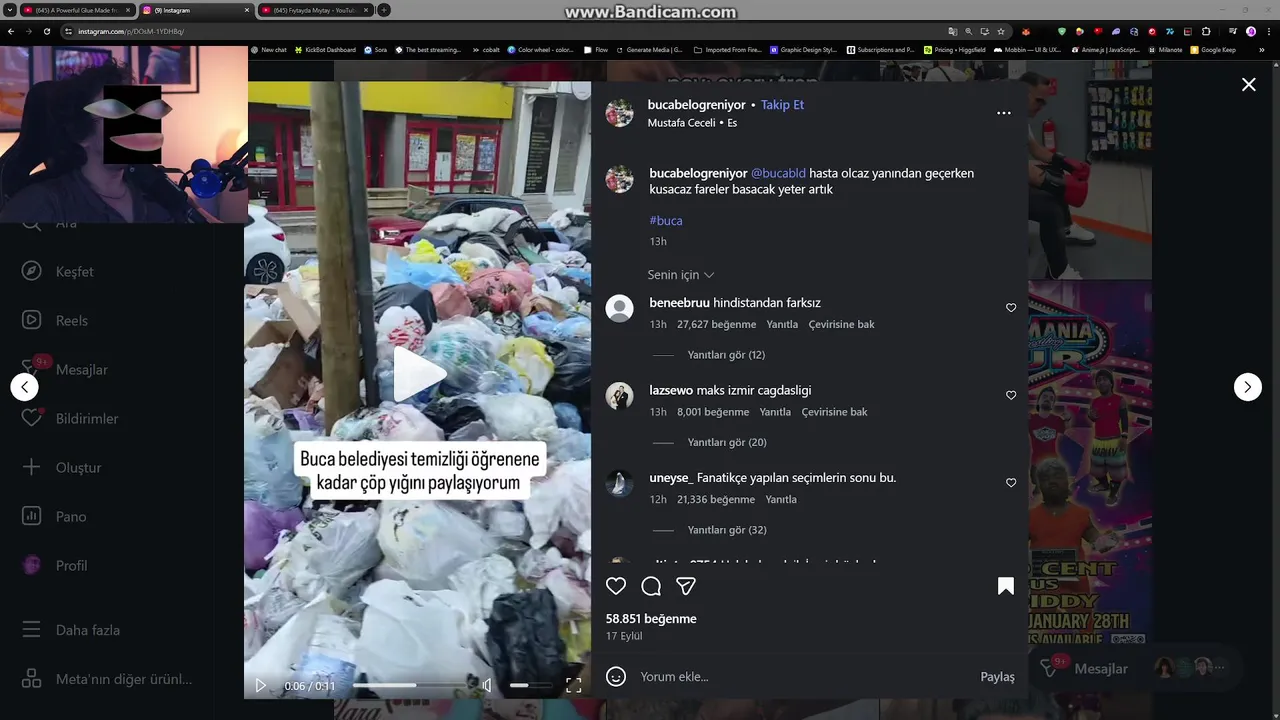Click the share paper-plane icon
Screen dimensions: 1280x720
(x=685, y=587)
